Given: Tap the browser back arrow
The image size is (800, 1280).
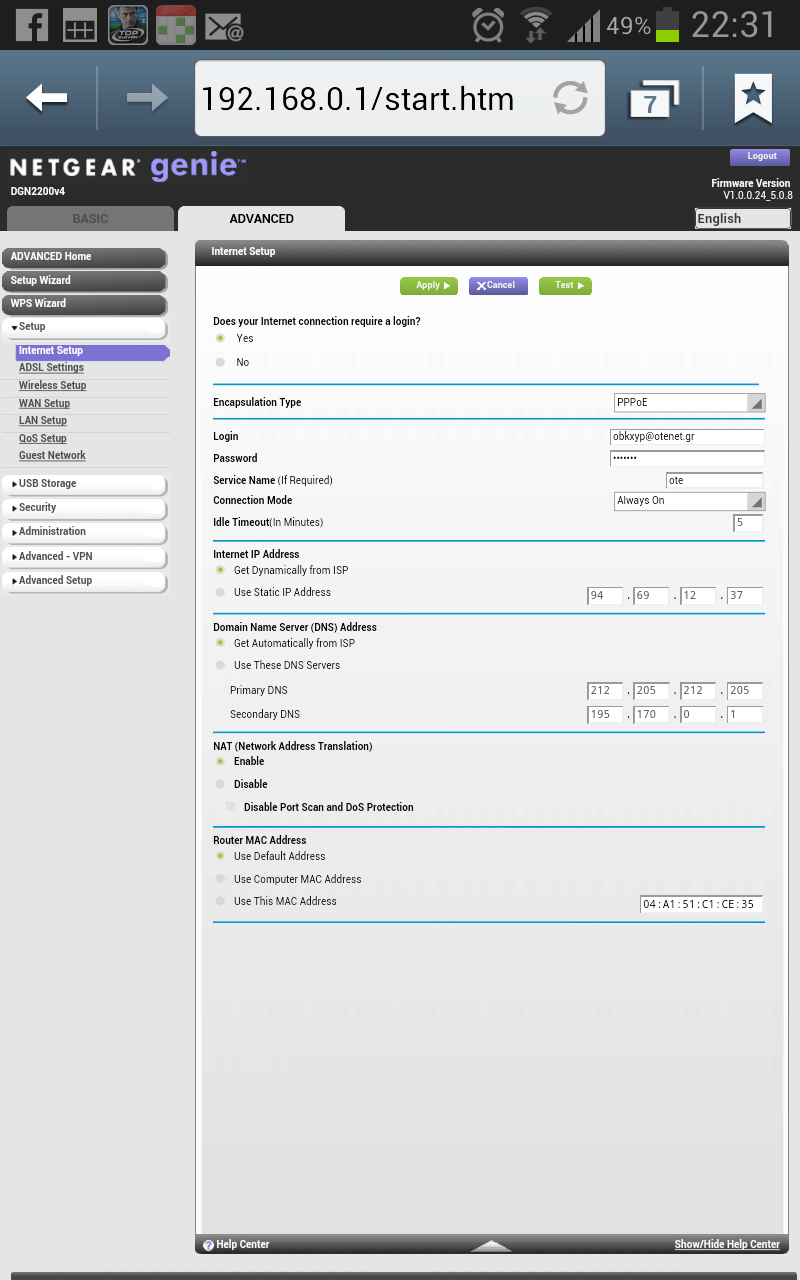Looking at the screenshot, I should tap(47, 98).
